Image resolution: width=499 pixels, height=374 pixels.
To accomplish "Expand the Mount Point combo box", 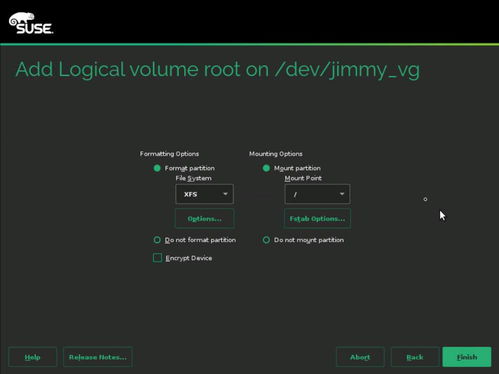I will [317, 194].
